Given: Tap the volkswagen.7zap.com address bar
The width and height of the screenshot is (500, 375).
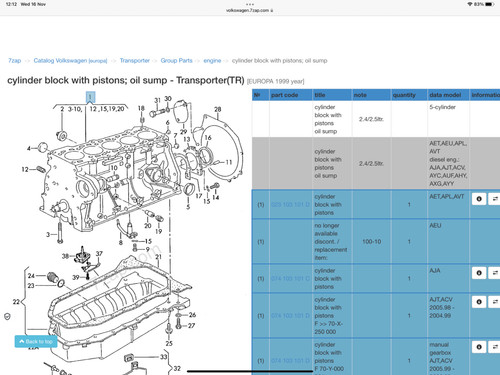Looking at the screenshot, I should [x=249, y=10].
